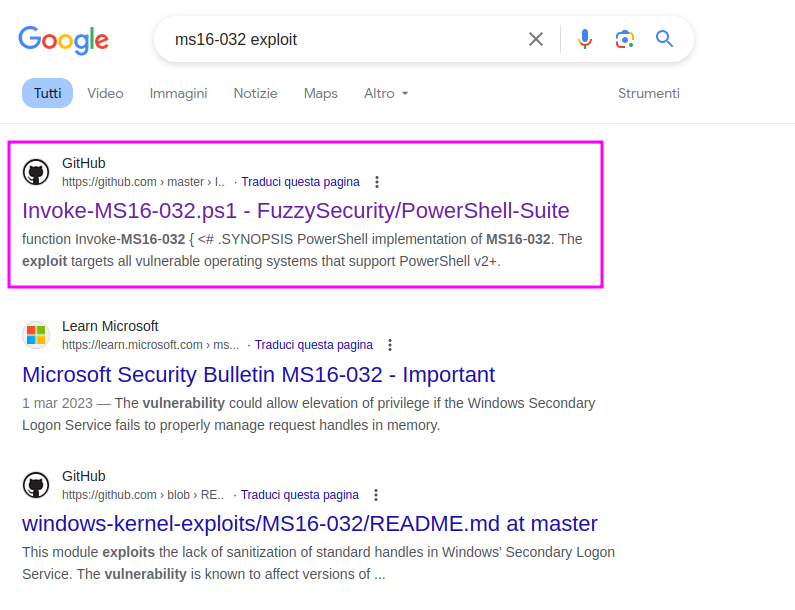Screen dimensions: 795x610
Task: Click the Google logo
Action: pos(64,40)
